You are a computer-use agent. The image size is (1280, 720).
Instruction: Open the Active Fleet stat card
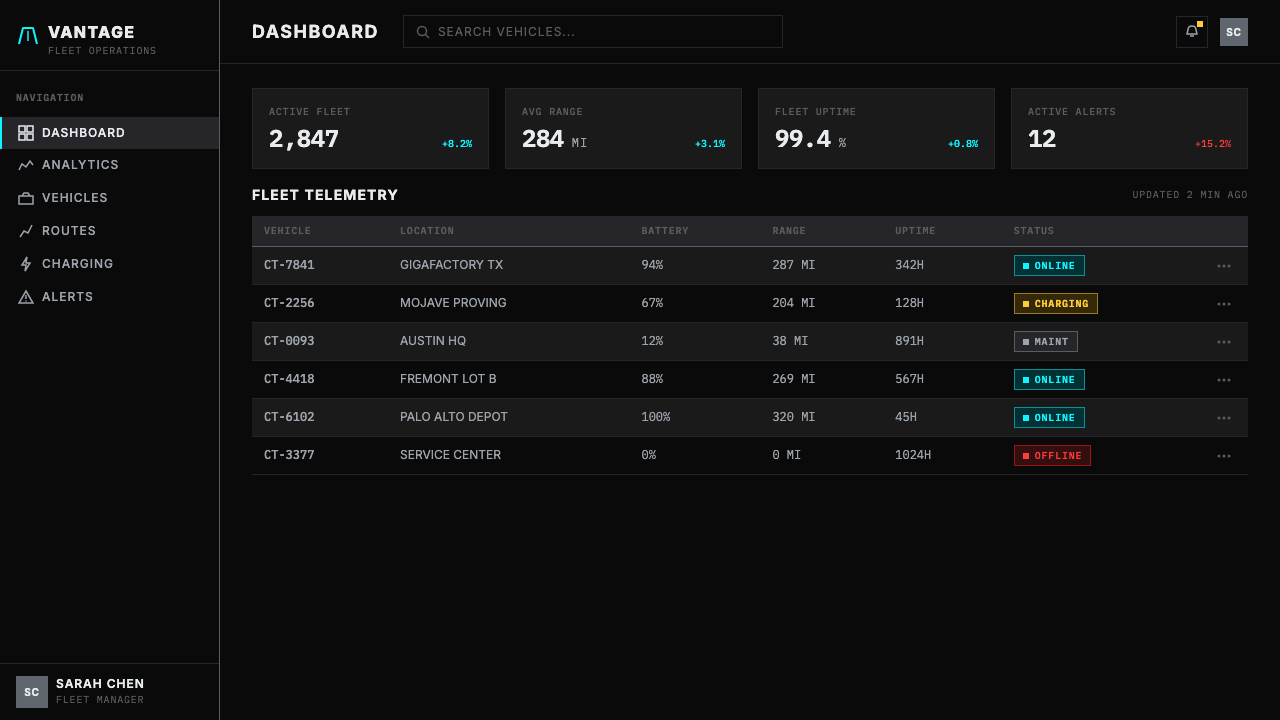(370, 128)
